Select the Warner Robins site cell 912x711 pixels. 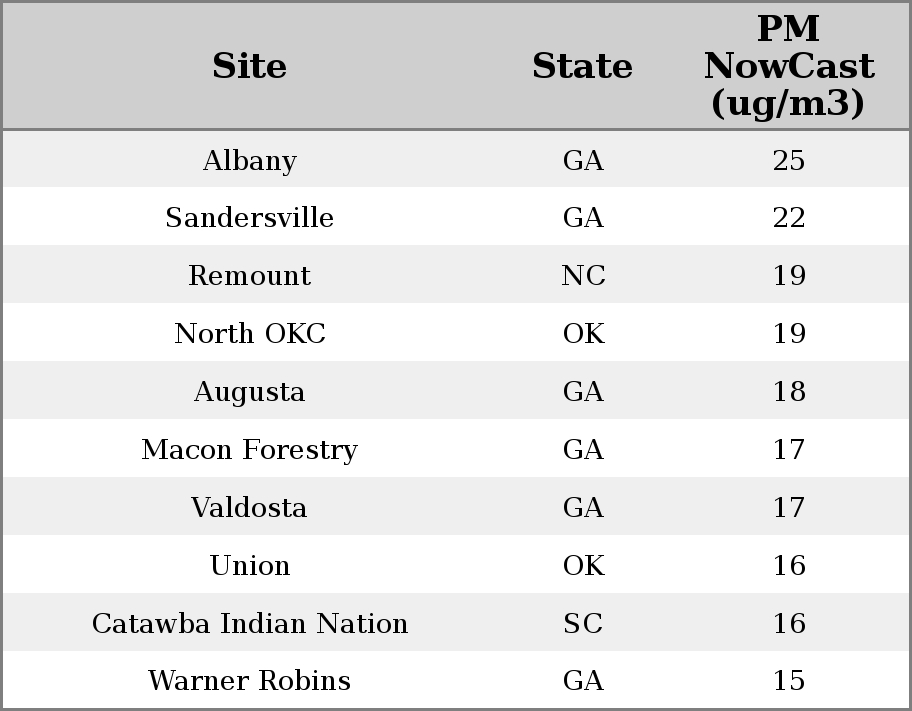[249, 681]
